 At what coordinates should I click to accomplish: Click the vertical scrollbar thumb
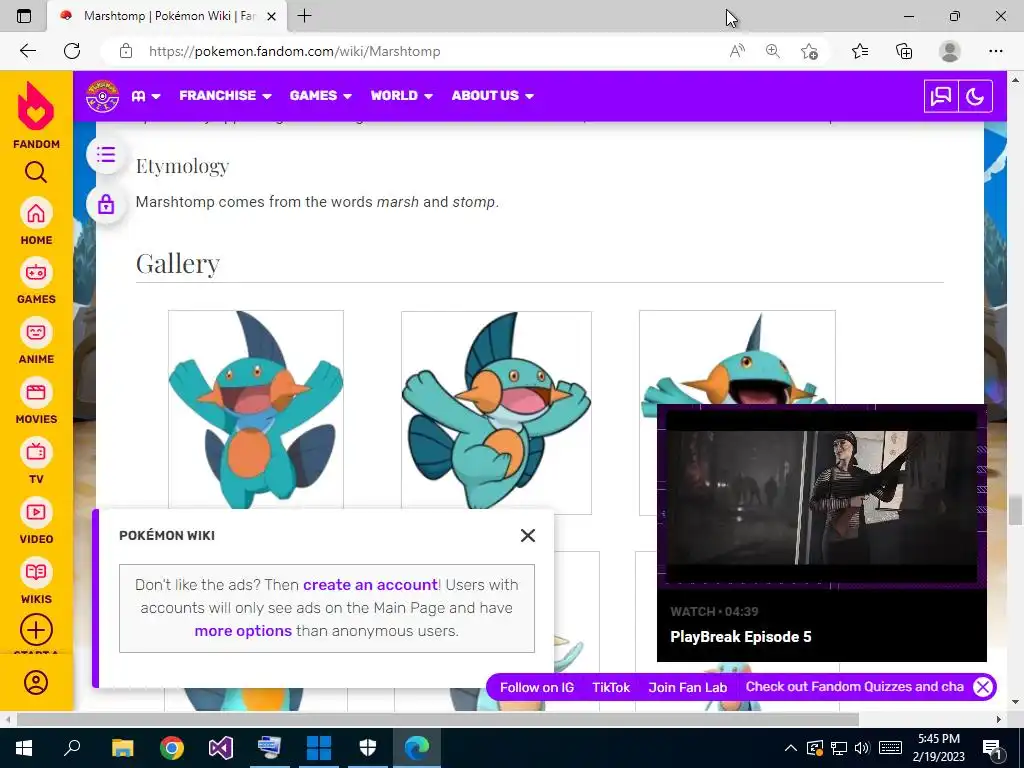1015,510
